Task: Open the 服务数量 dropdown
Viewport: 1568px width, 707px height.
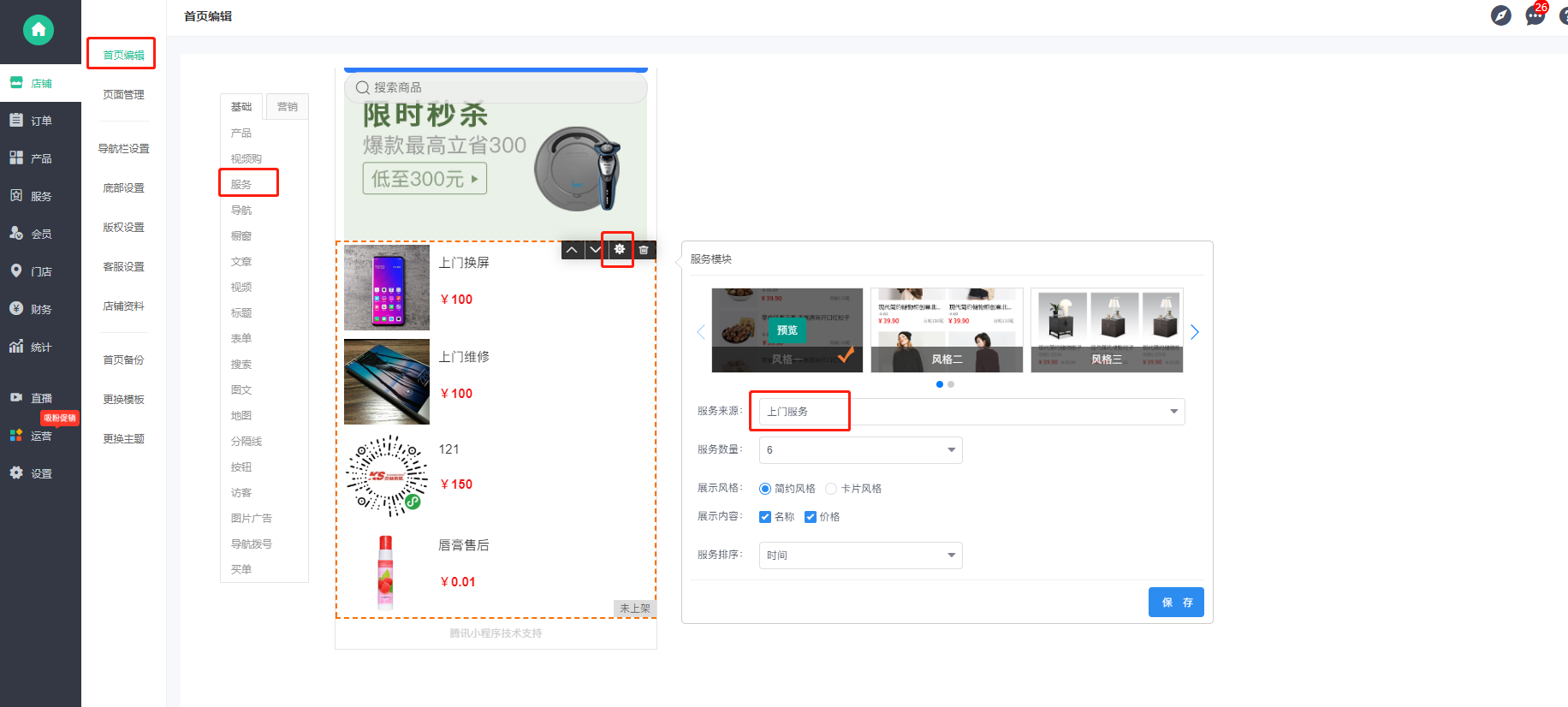Action: [x=860, y=450]
